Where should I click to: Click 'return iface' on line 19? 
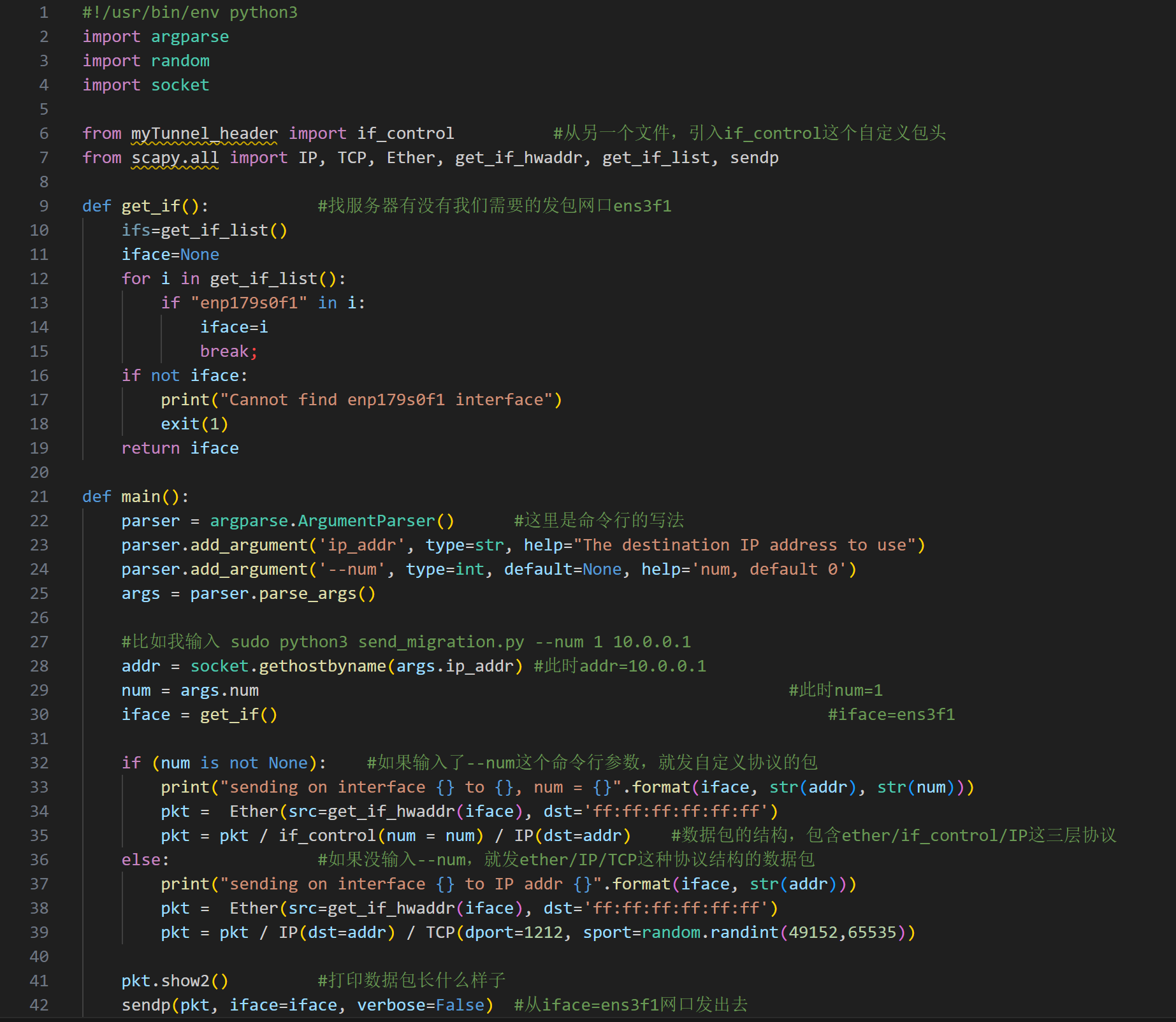[180, 449]
